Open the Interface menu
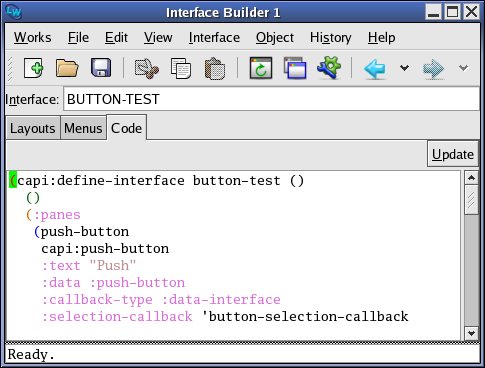 point(214,38)
